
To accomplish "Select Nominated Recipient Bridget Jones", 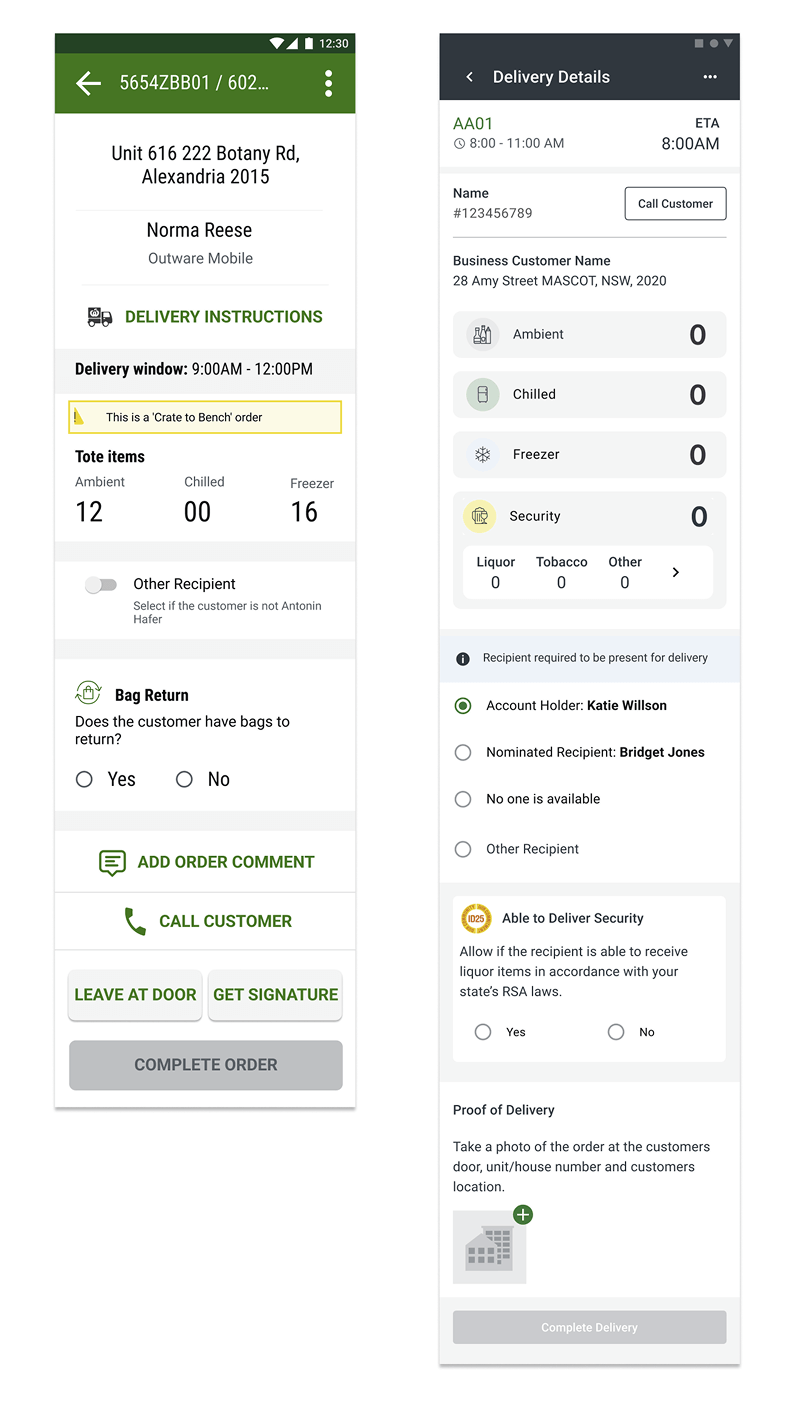I will (x=463, y=752).
